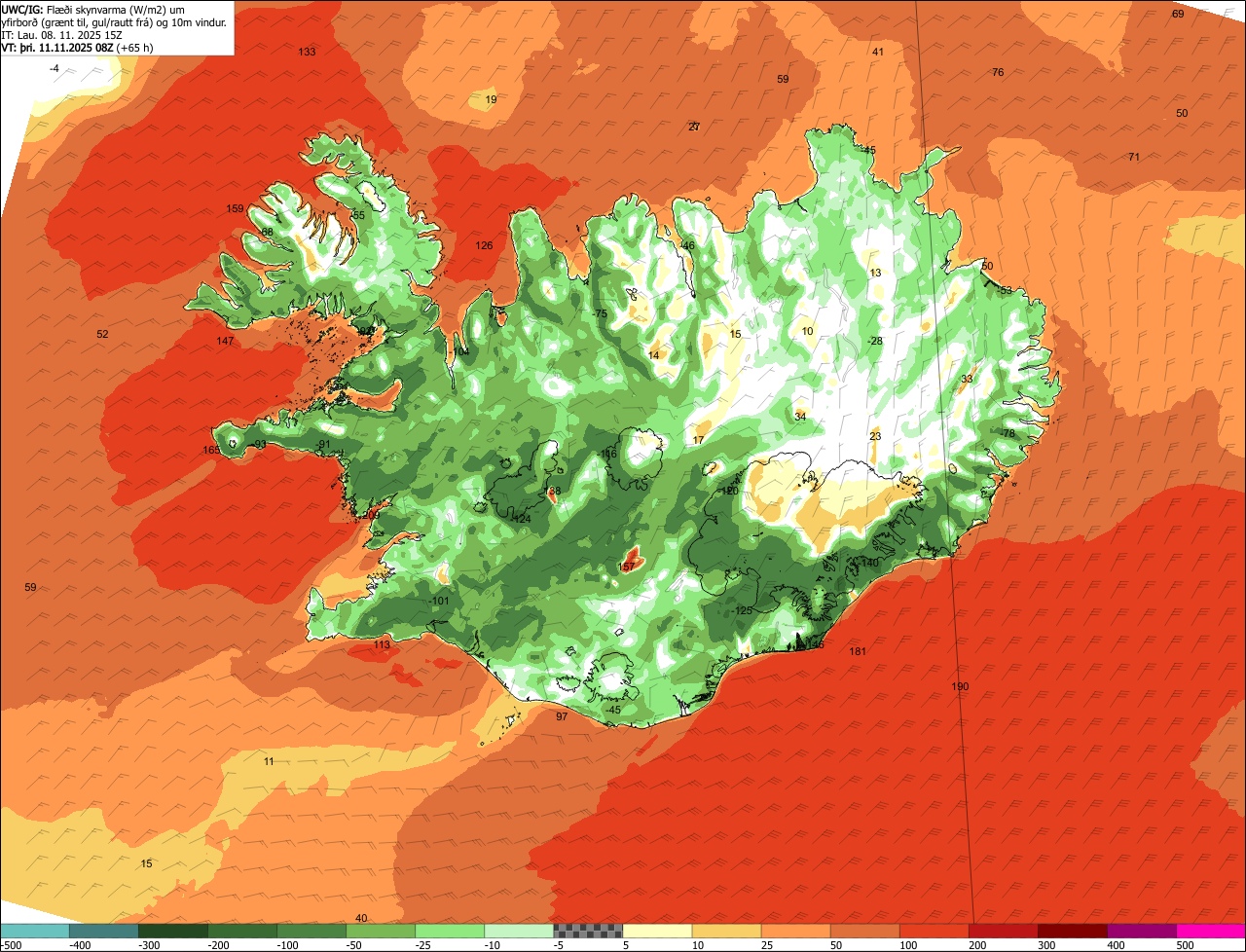Click the value 71 northeast of Iceland
Viewport: 1246px width, 952px height.
pyautogui.click(x=1134, y=157)
